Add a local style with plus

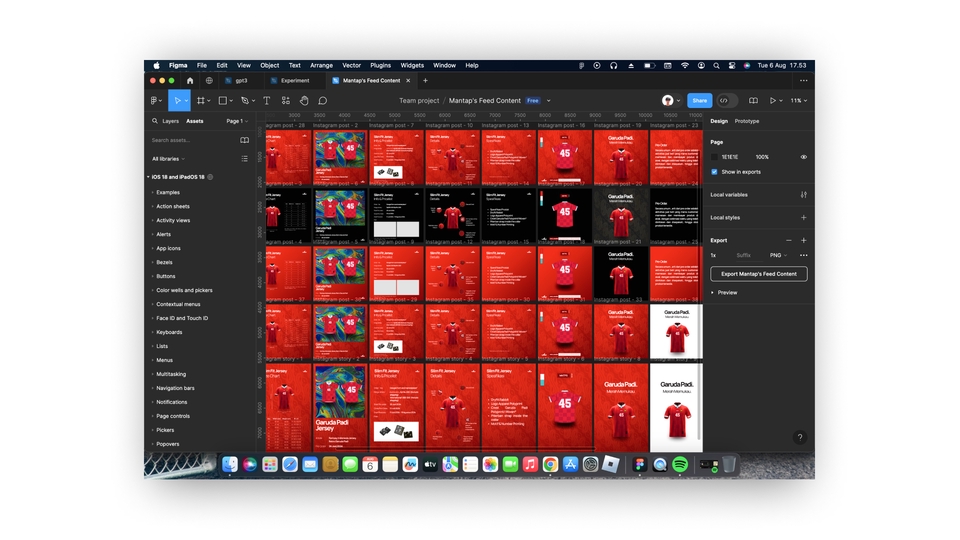coord(803,217)
